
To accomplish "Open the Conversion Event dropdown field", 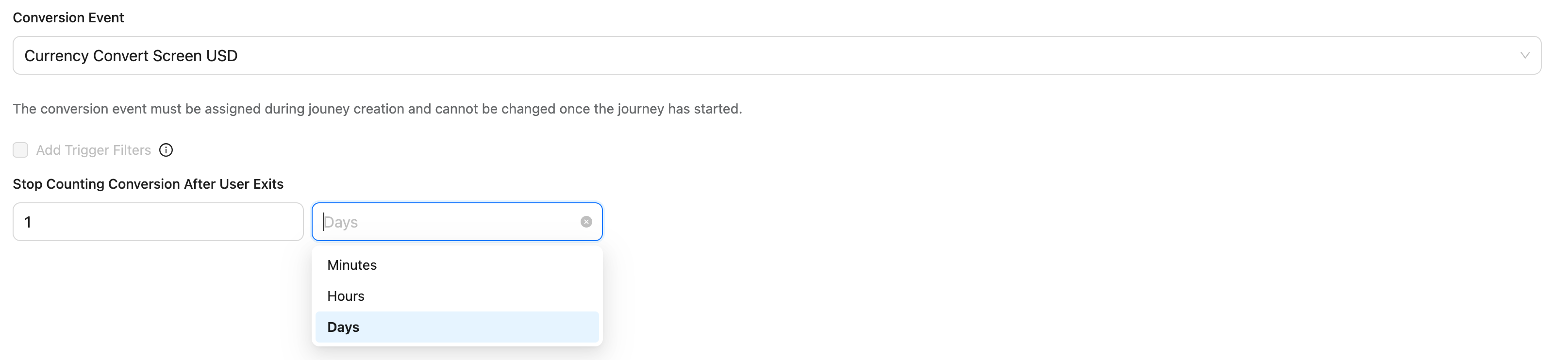I will pos(776,55).
